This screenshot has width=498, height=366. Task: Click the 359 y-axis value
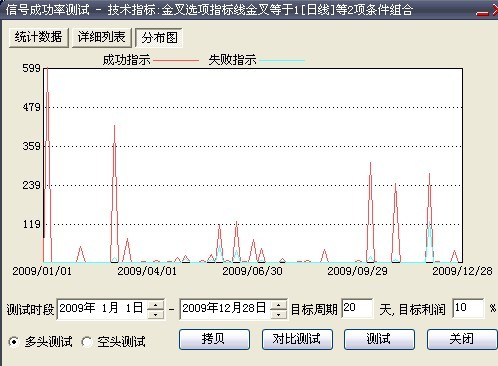31,146
